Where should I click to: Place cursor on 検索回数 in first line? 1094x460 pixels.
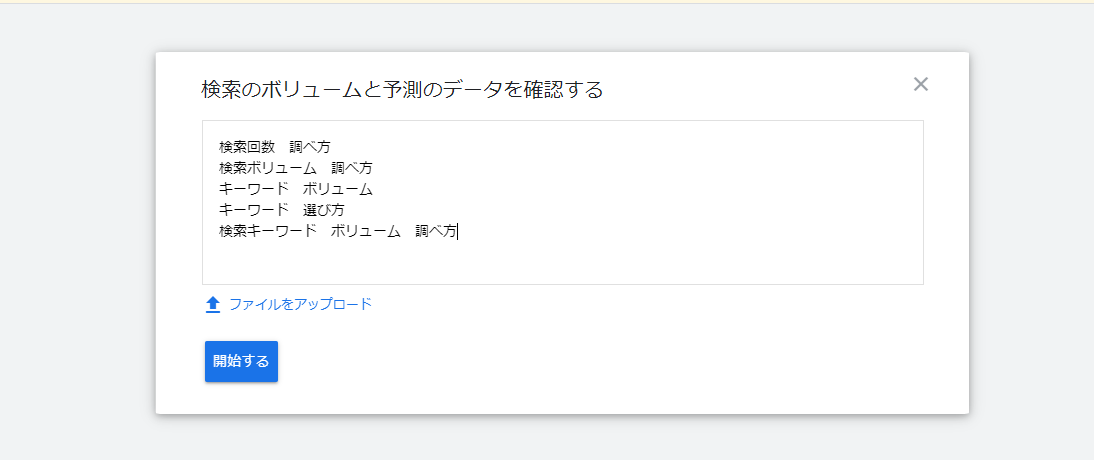click(240, 147)
